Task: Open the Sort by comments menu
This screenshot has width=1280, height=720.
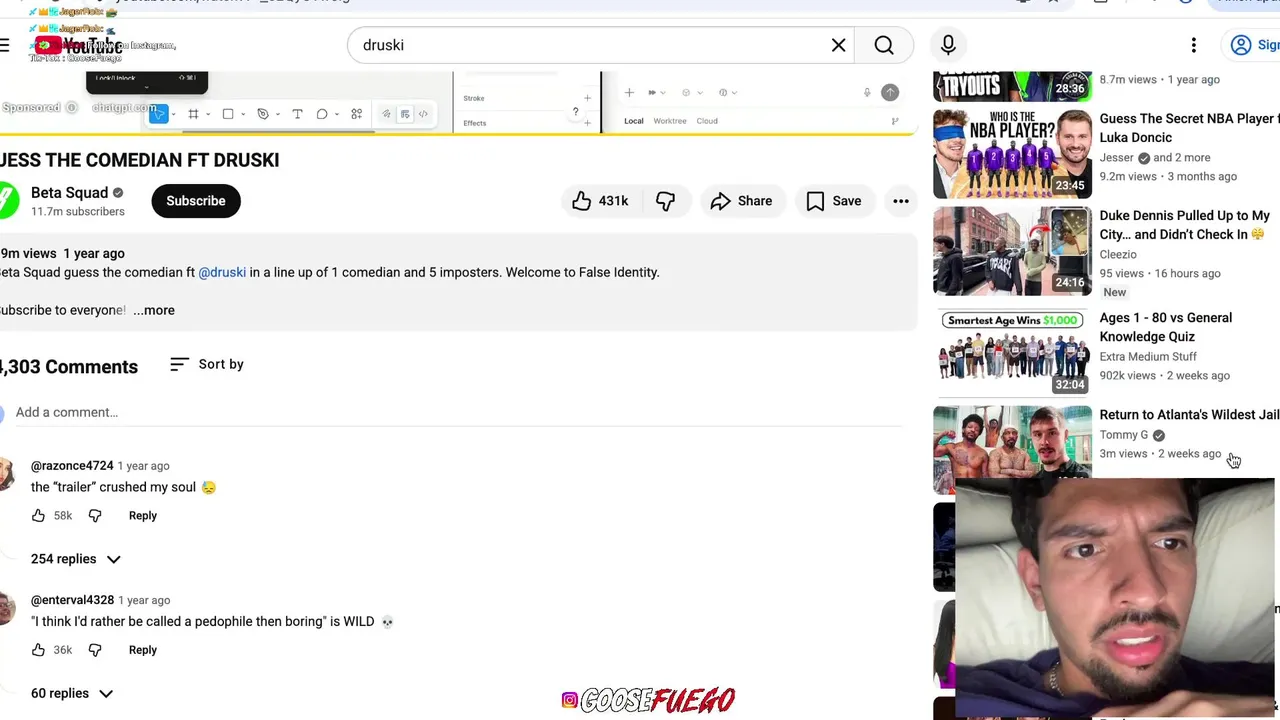Action: click(x=207, y=364)
